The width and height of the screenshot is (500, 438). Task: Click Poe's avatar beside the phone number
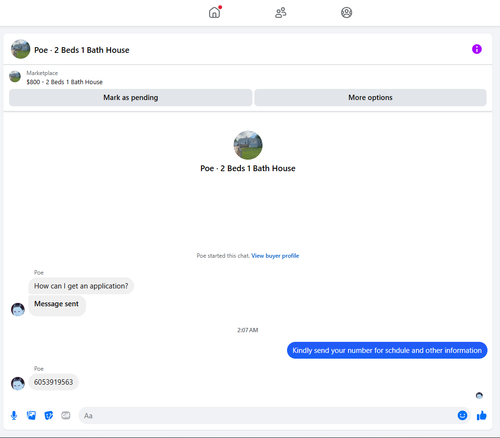coord(18,383)
